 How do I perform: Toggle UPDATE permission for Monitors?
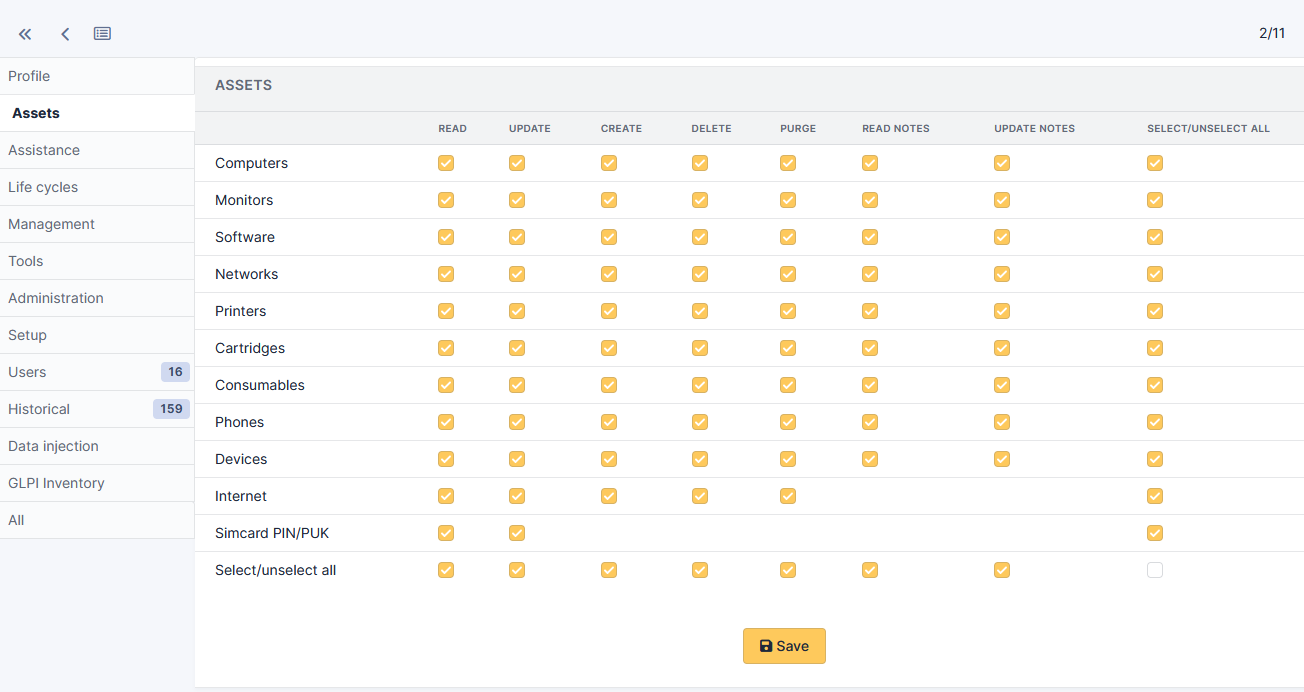516,199
